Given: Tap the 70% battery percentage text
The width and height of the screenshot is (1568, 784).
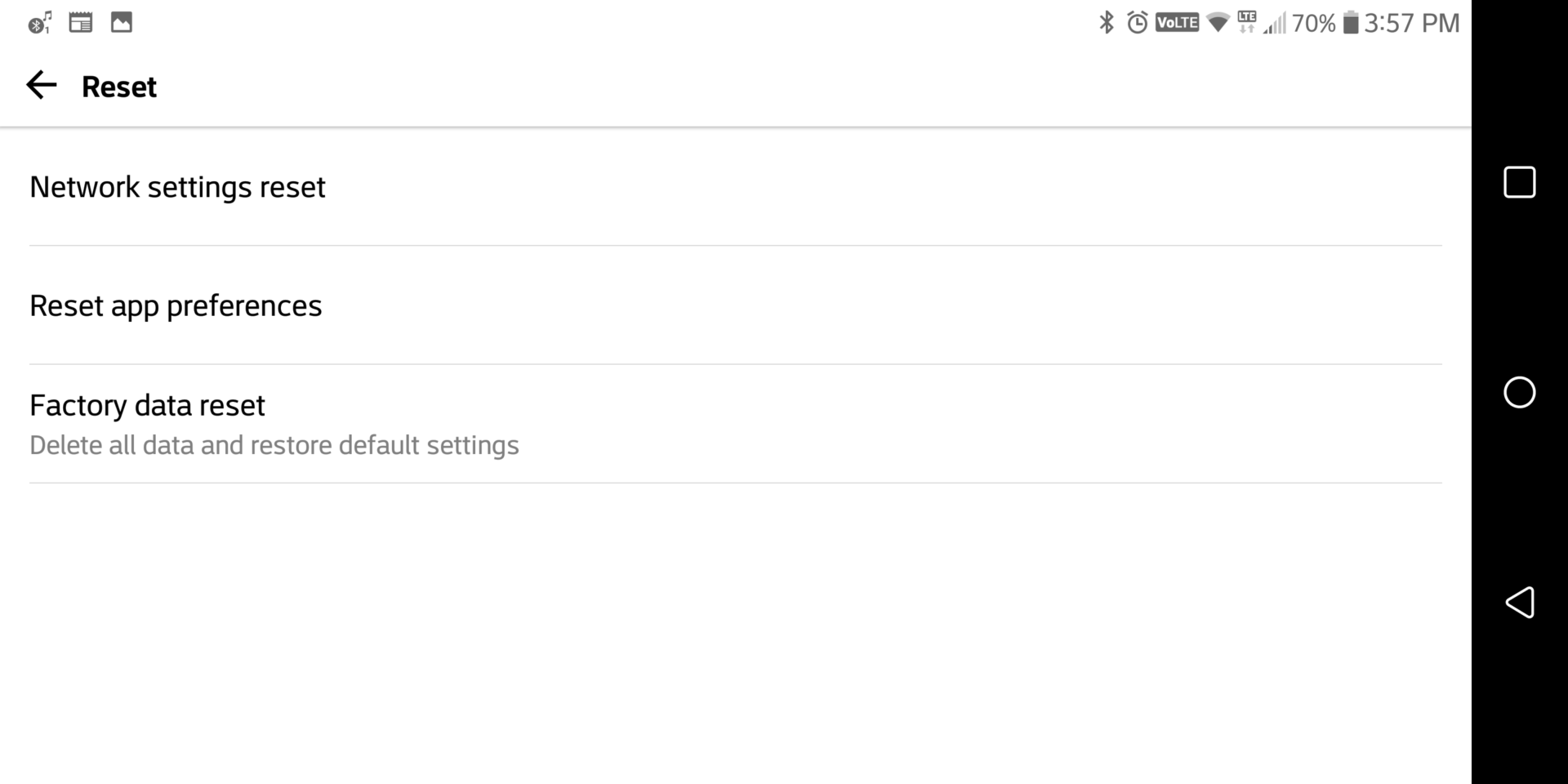Looking at the screenshot, I should [1313, 23].
